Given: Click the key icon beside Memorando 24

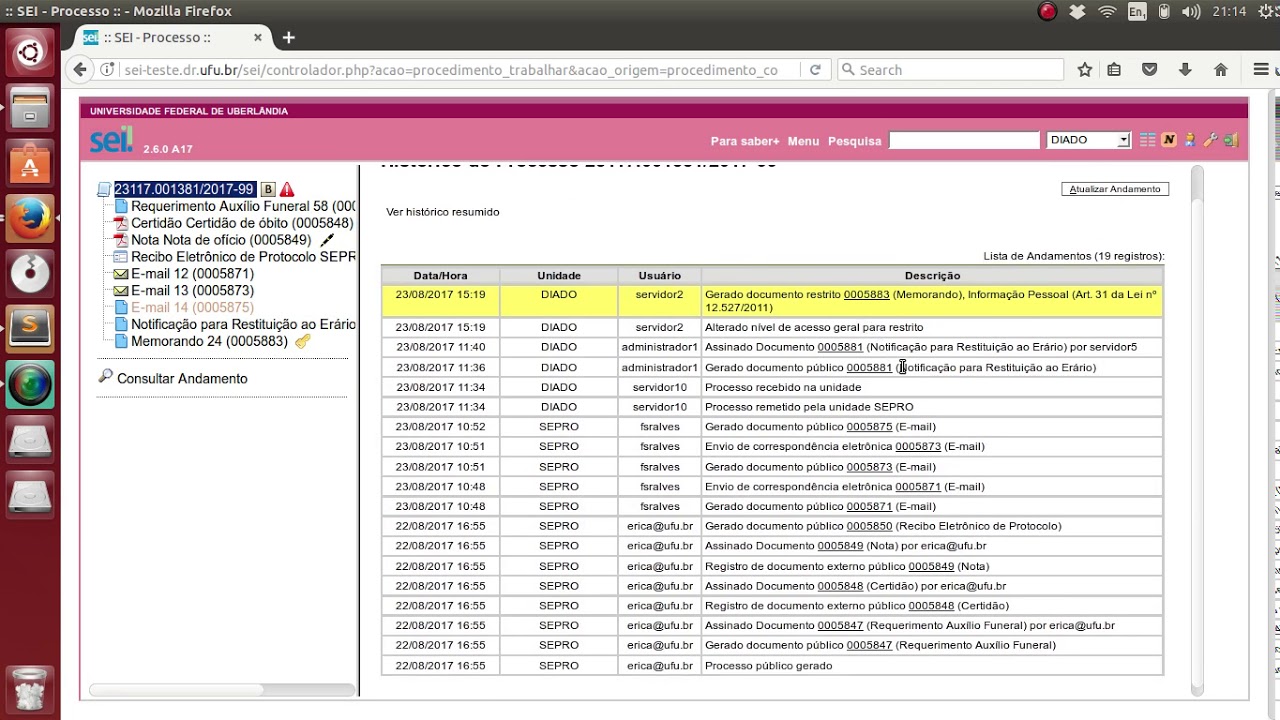Looking at the screenshot, I should click(x=302, y=341).
